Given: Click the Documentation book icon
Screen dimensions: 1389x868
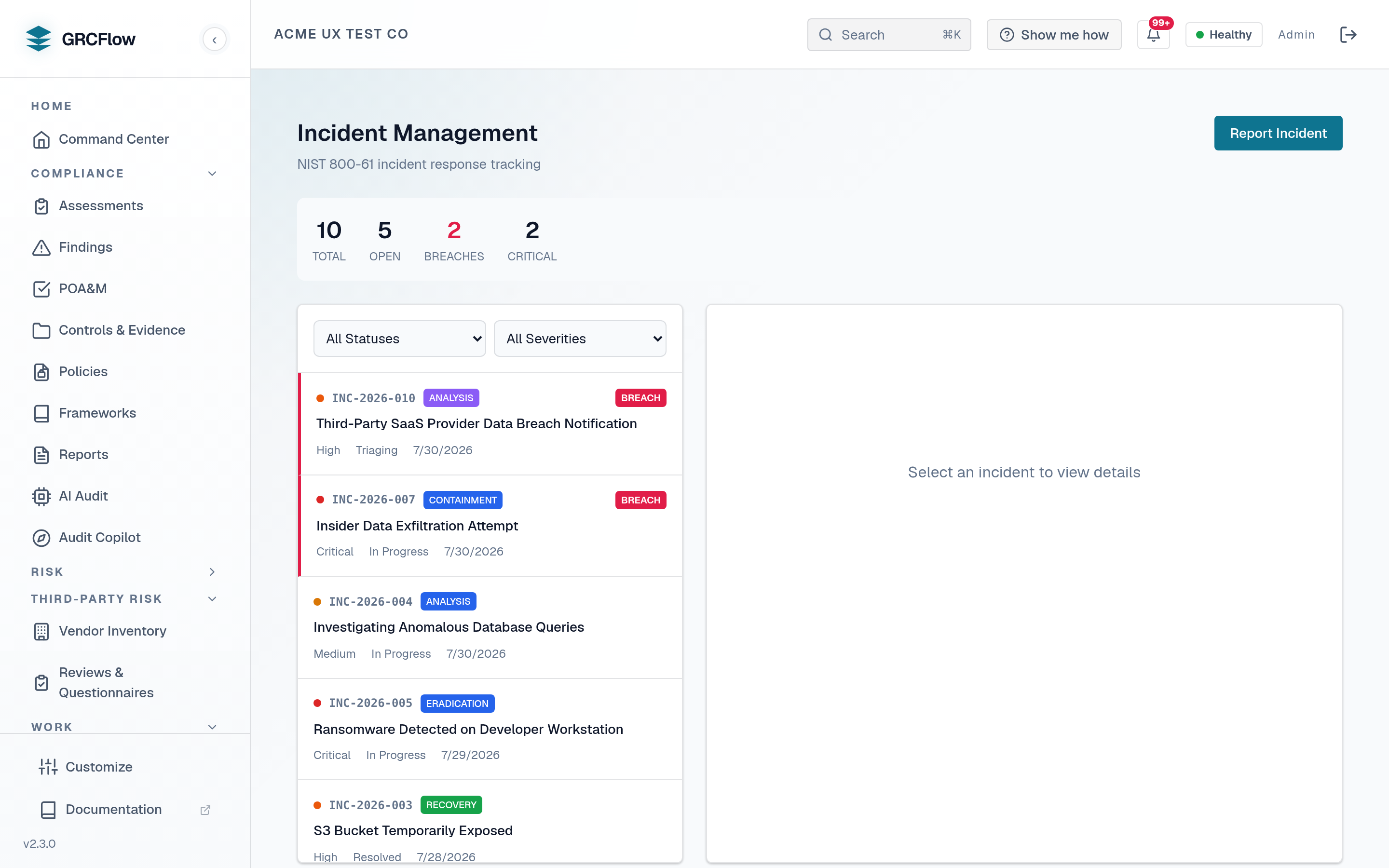Looking at the screenshot, I should (48, 810).
